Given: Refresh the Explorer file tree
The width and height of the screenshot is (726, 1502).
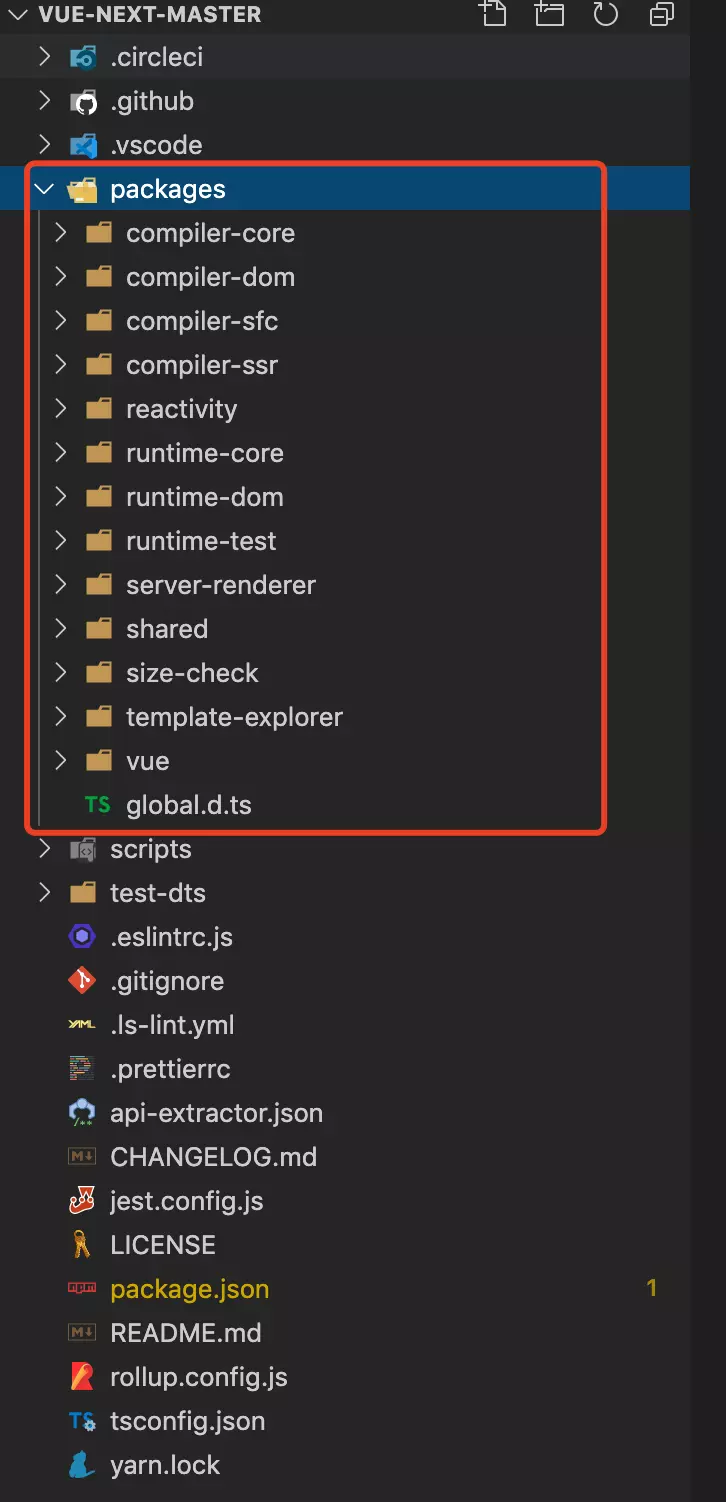Looking at the screenshot, I should tap(606, 13).
